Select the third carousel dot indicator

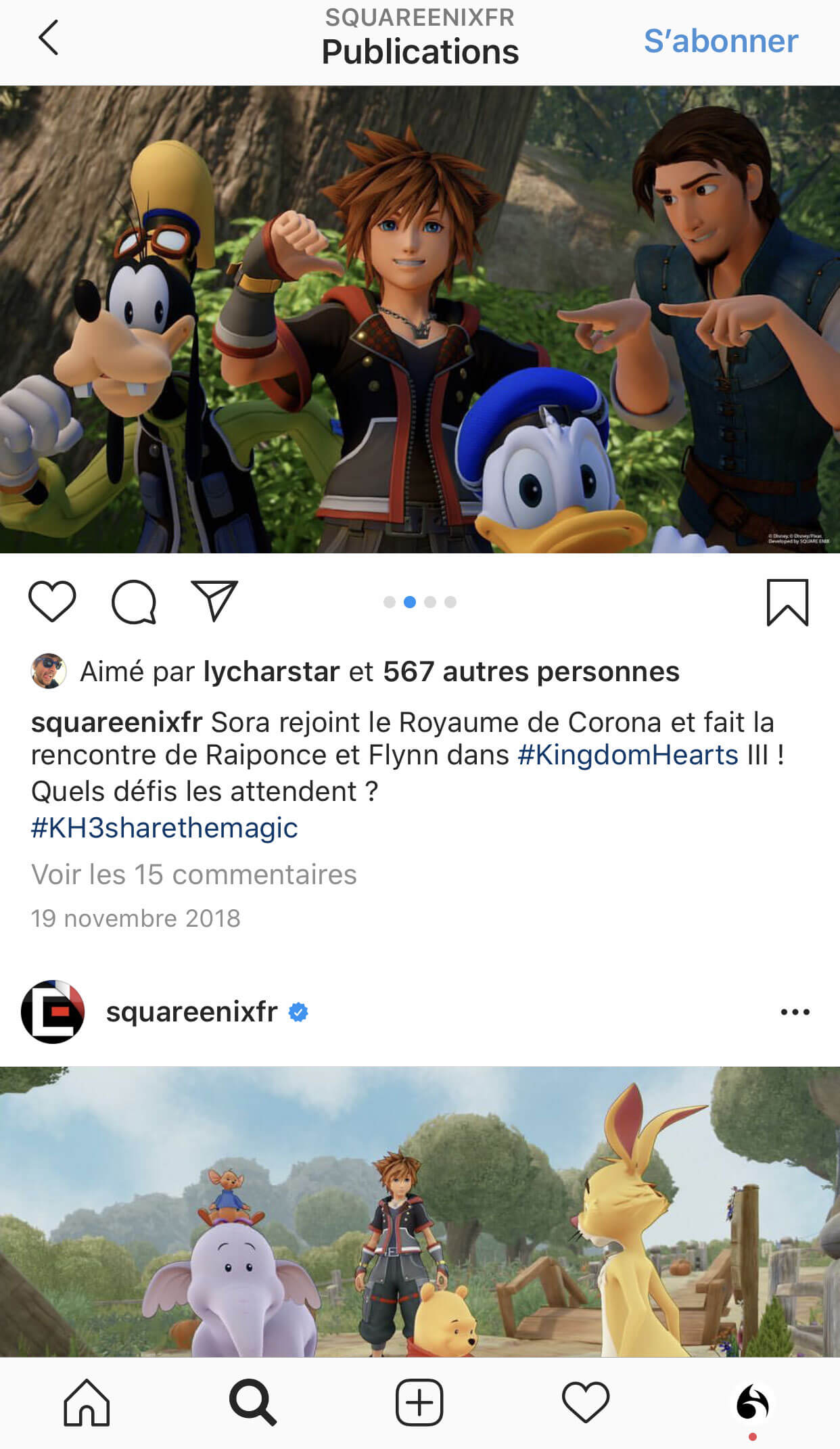(x=430, y=602)
